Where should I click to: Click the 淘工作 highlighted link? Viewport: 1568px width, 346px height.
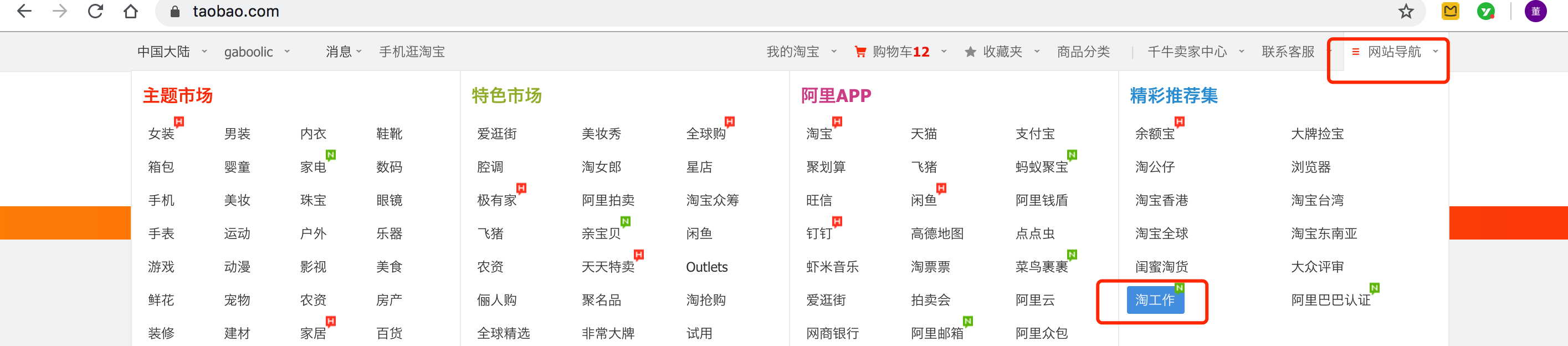[1155, 300]
